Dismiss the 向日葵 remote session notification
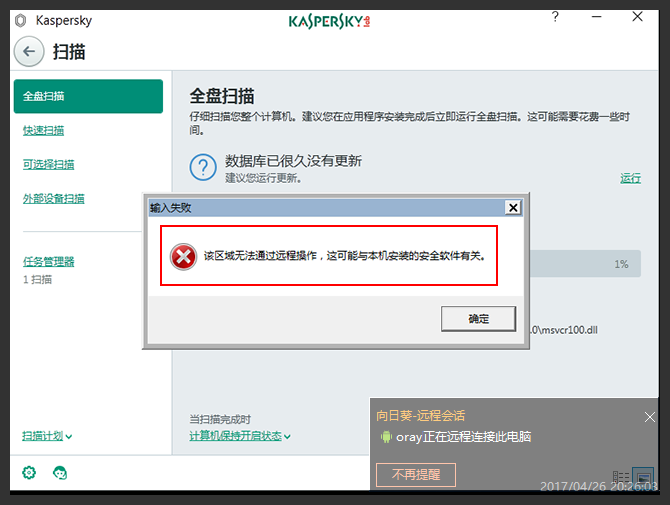This screenshot has height=505, width=670. (x=649, y=417)
